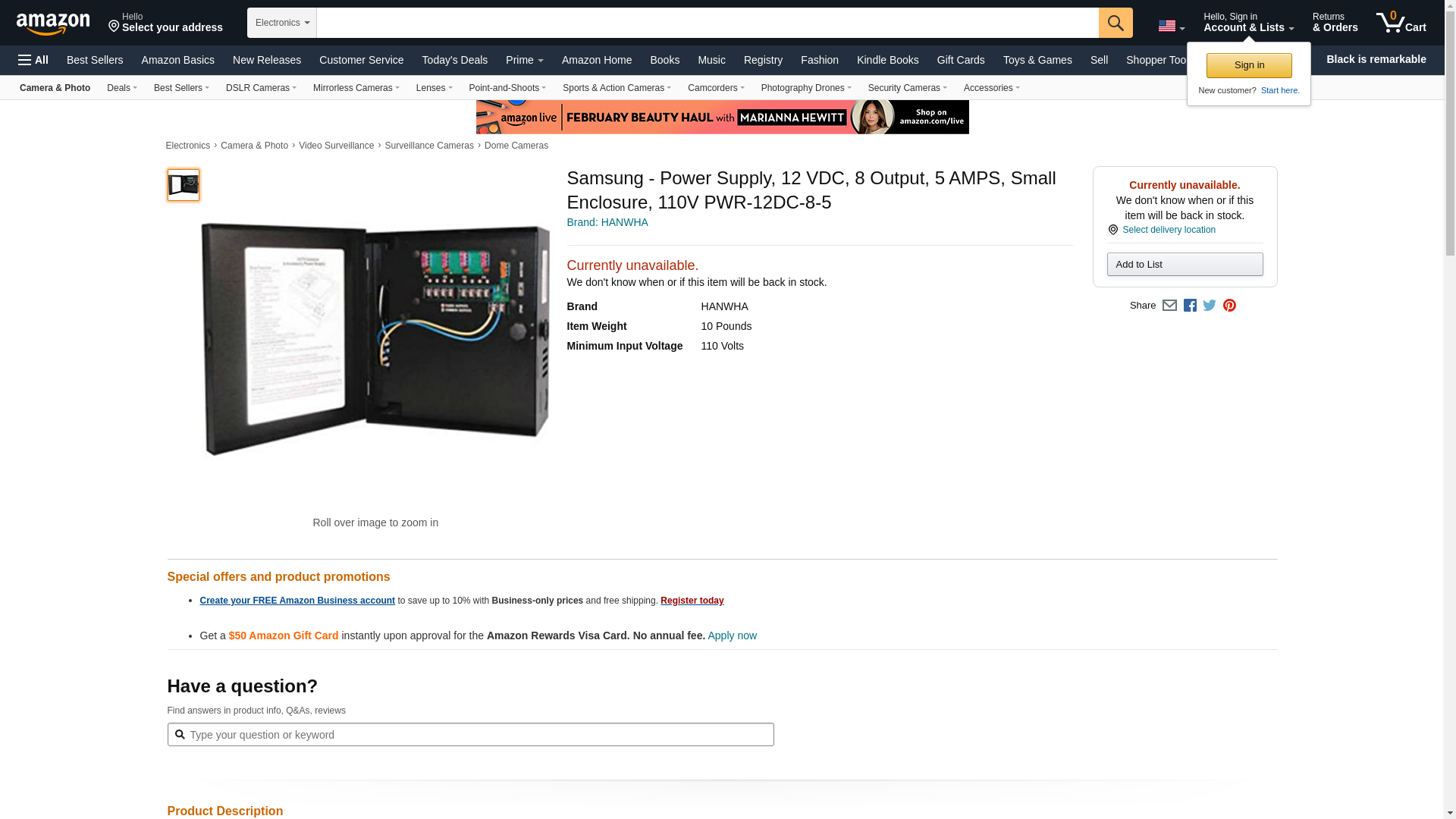
Task: Open Today's Deals navigation item
Action: coord(454,60)
